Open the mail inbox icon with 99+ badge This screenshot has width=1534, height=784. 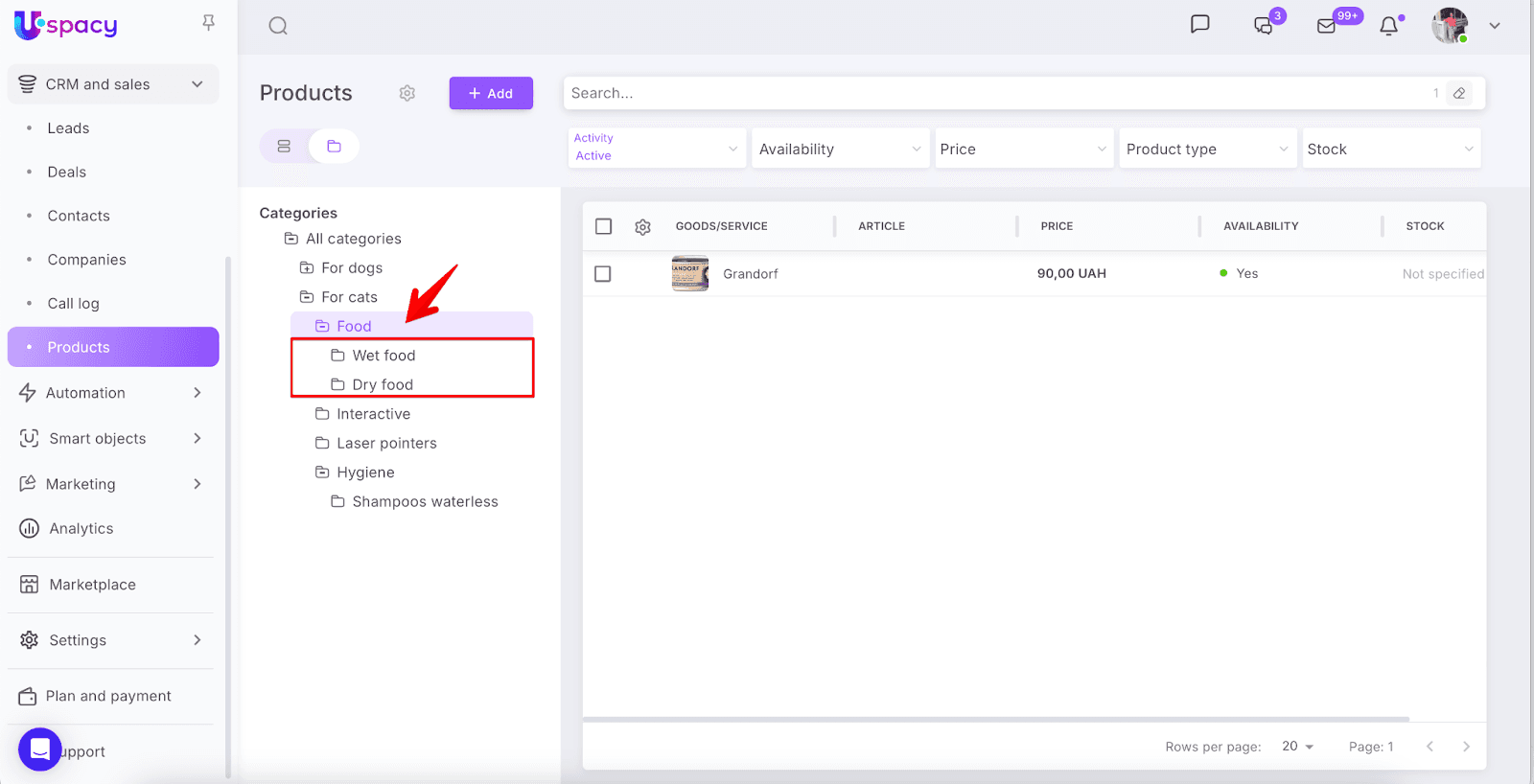(1327, 26)
